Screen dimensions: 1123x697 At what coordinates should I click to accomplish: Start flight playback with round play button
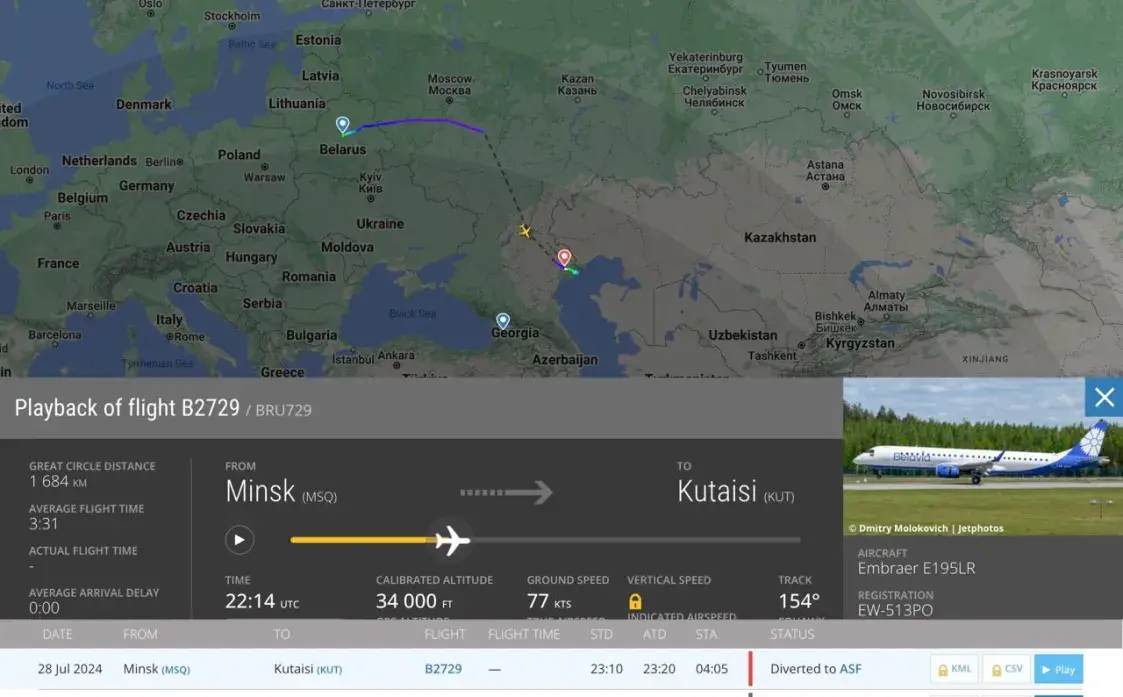[239, 539]
